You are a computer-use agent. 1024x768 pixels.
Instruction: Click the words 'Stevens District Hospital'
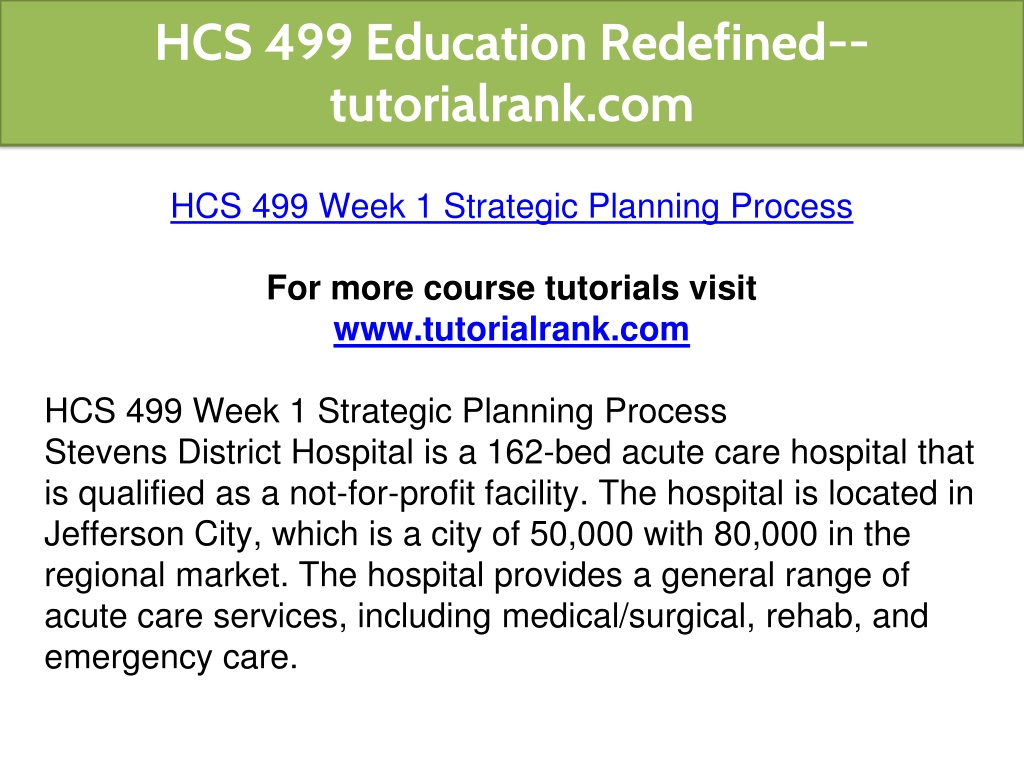click(x=229, y=453)
